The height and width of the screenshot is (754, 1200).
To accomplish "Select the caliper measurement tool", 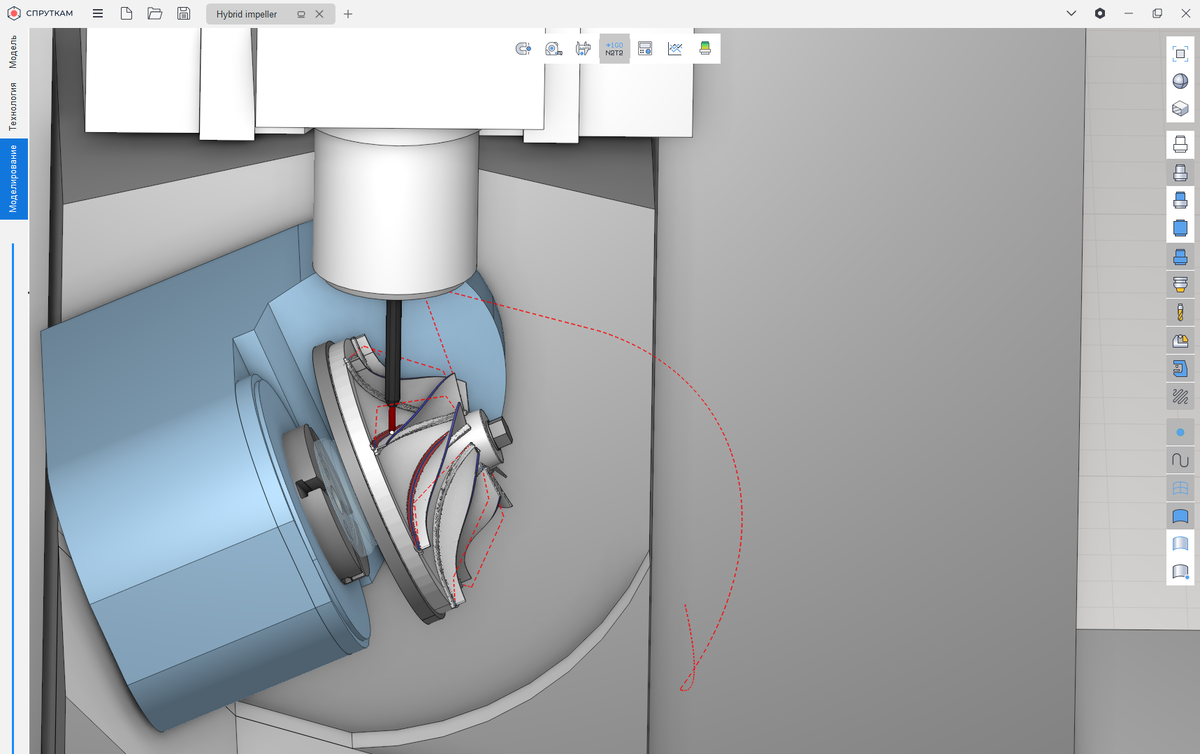I will click(583, 49).
